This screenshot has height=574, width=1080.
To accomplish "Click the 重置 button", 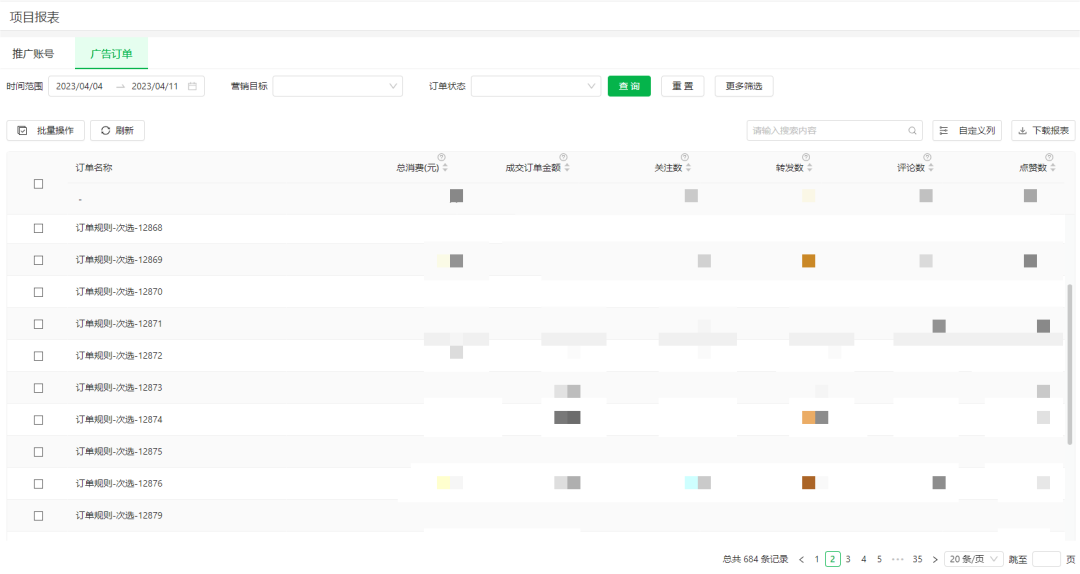I will click(683, 86).
